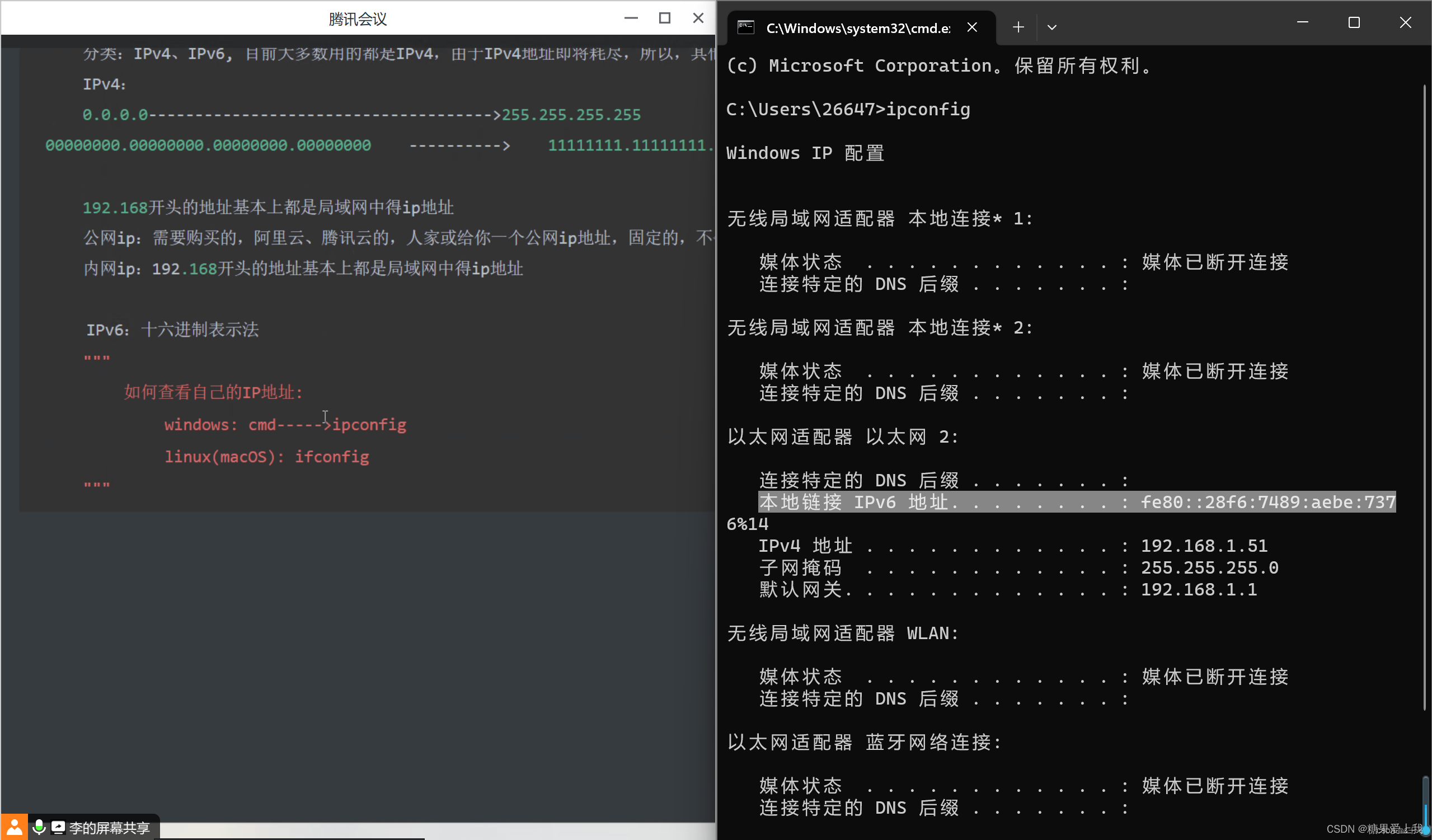
Task: Close the Windows Terminal window
Action: [1405, 23]
